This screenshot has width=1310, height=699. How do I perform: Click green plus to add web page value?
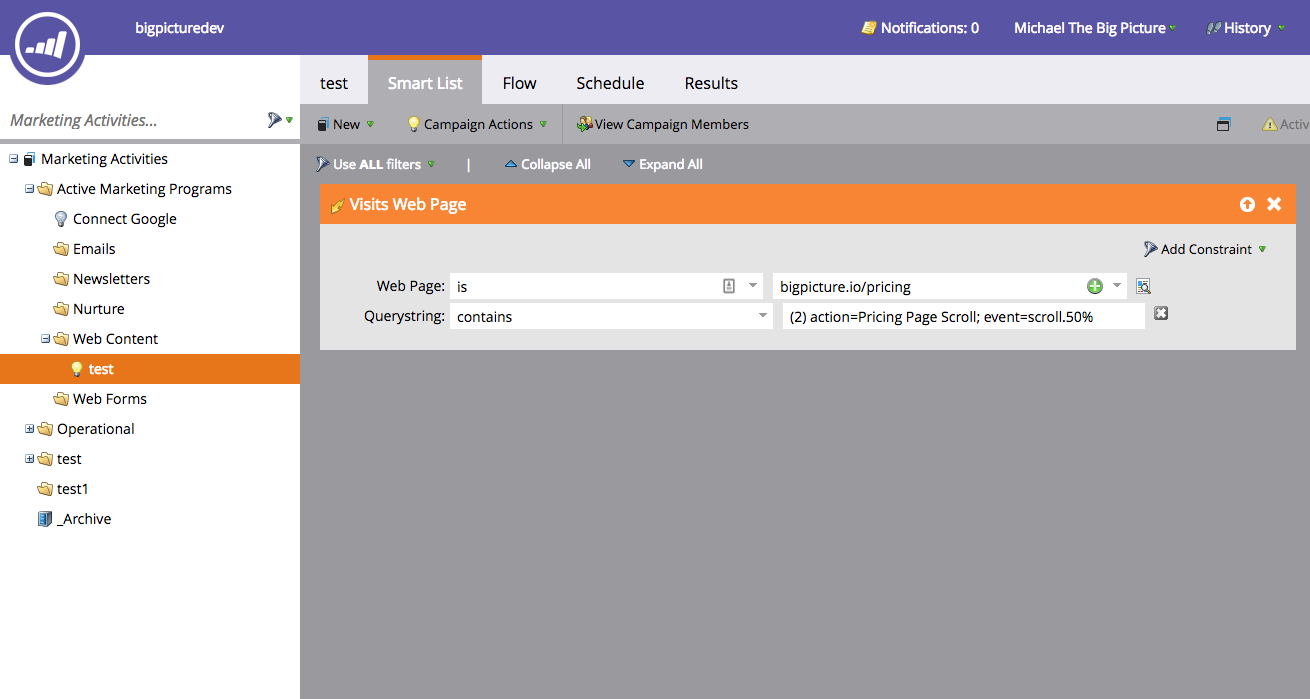[x=1095, y=287]
